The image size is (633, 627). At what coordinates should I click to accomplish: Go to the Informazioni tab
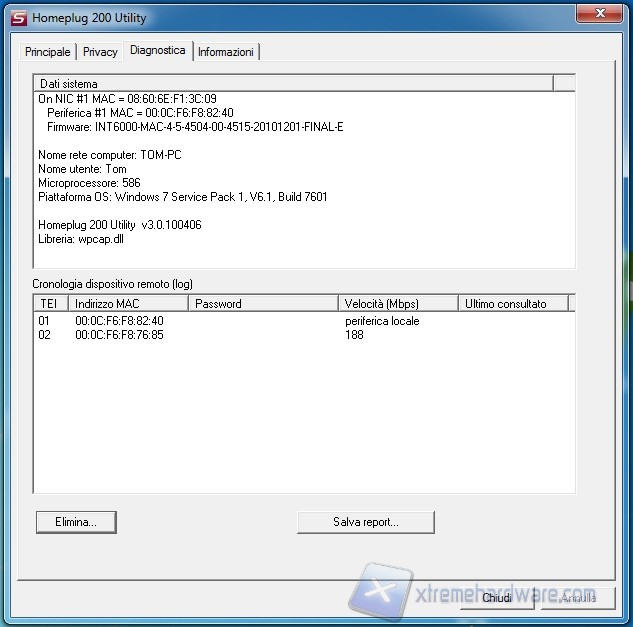pos(226,52)
